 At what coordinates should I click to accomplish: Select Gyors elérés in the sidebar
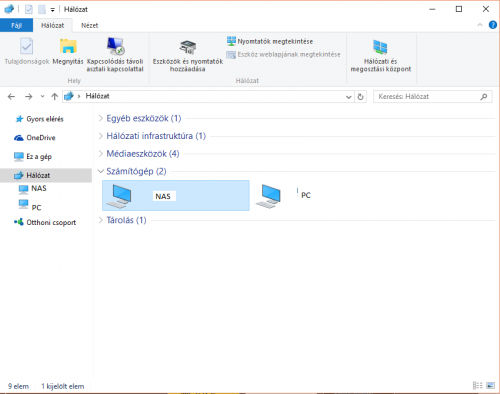click(x=39, y=119)
